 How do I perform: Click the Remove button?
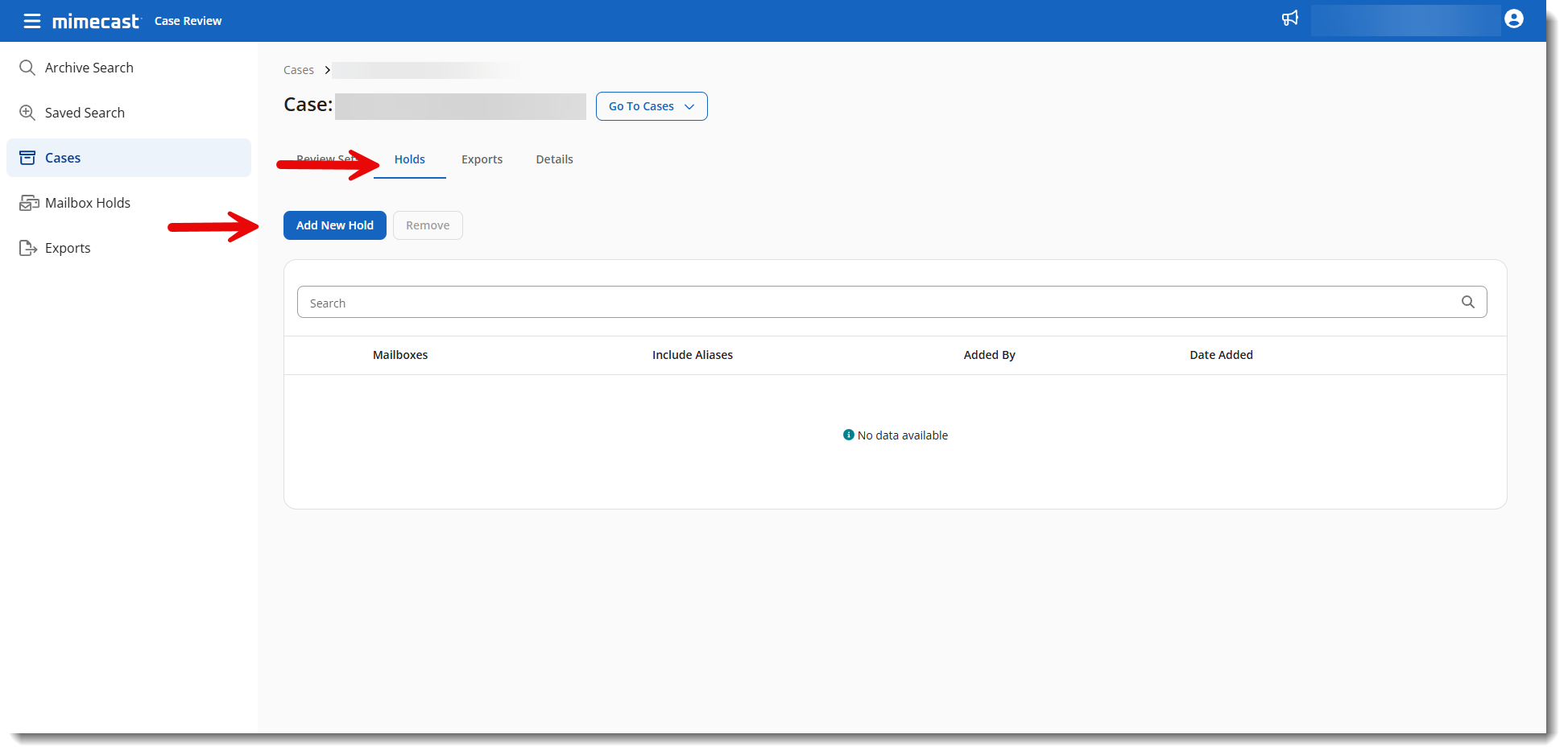(x=428, y=225)
